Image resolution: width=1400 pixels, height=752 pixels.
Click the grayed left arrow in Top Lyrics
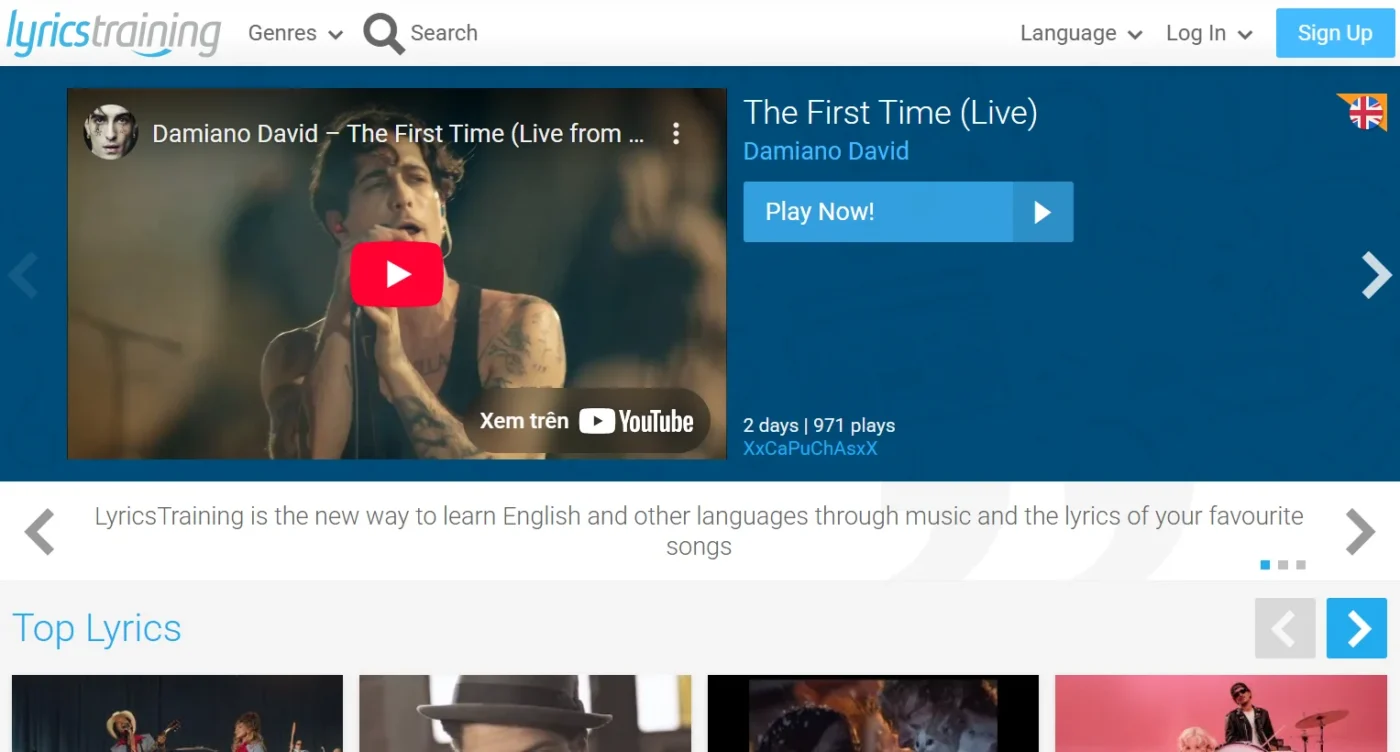click(1285, 628)
